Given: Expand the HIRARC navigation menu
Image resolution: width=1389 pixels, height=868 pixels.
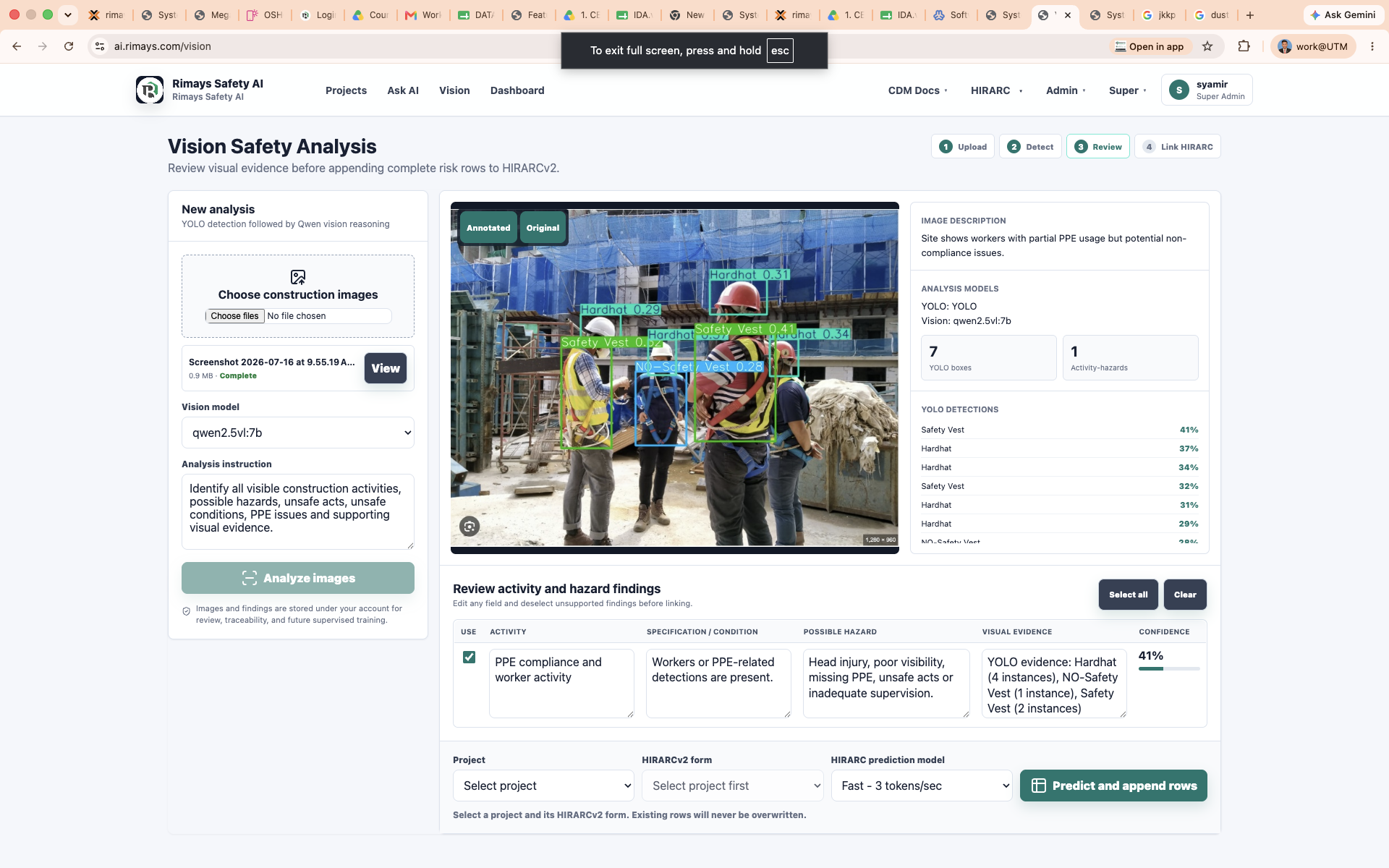Looking at the screenshot, I should (x=996, y=90).
